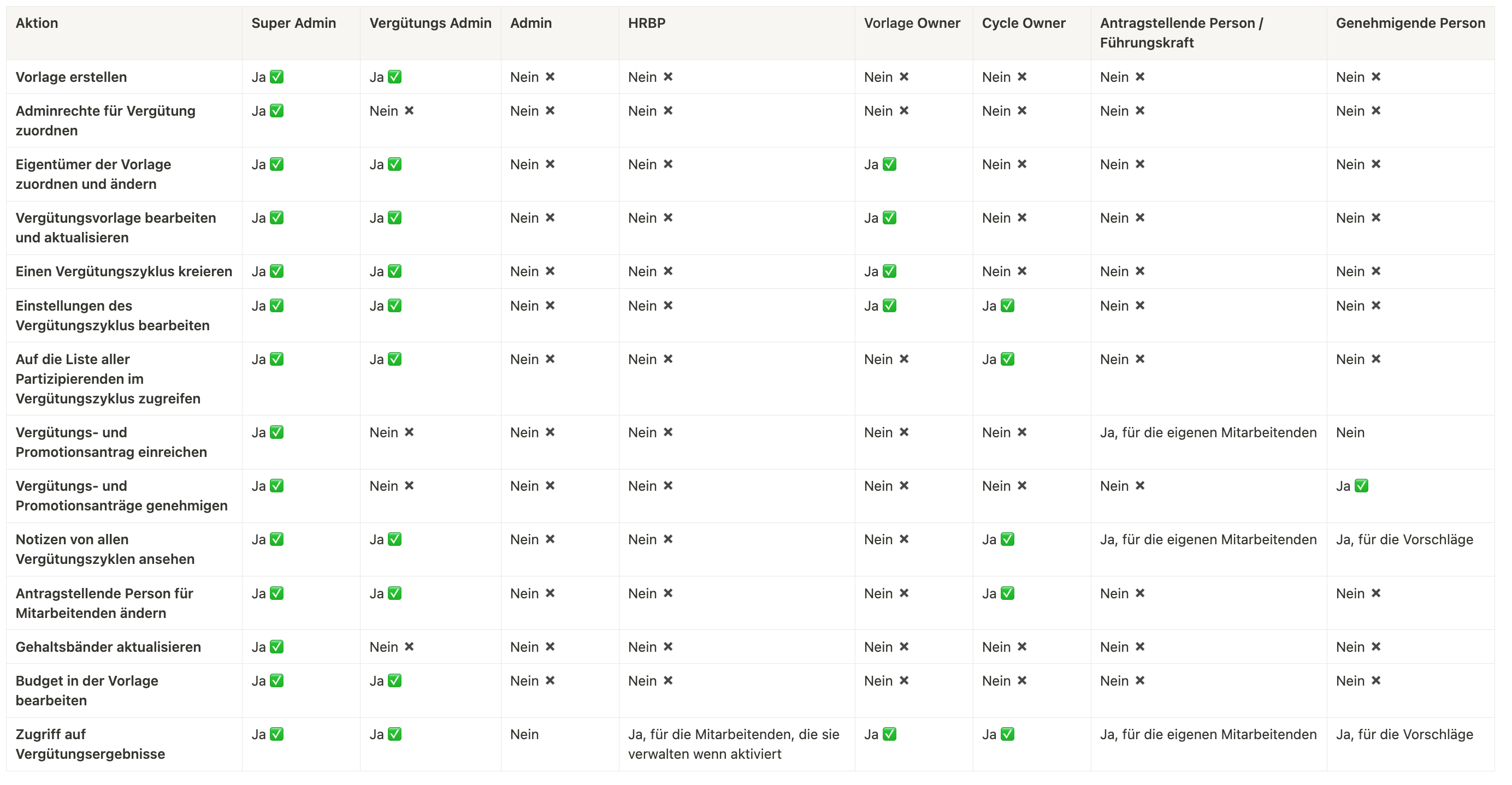Click the green checkmark for Vergütungs Admin 'Vorlage erstellen'

[x=394, y=77]
